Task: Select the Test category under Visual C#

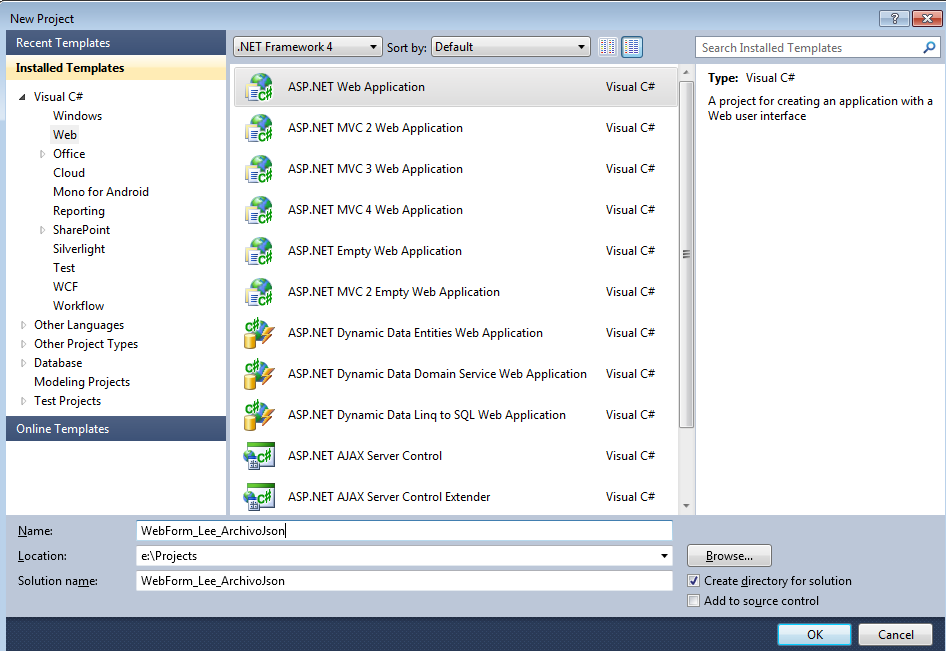Action: point(64,268)
